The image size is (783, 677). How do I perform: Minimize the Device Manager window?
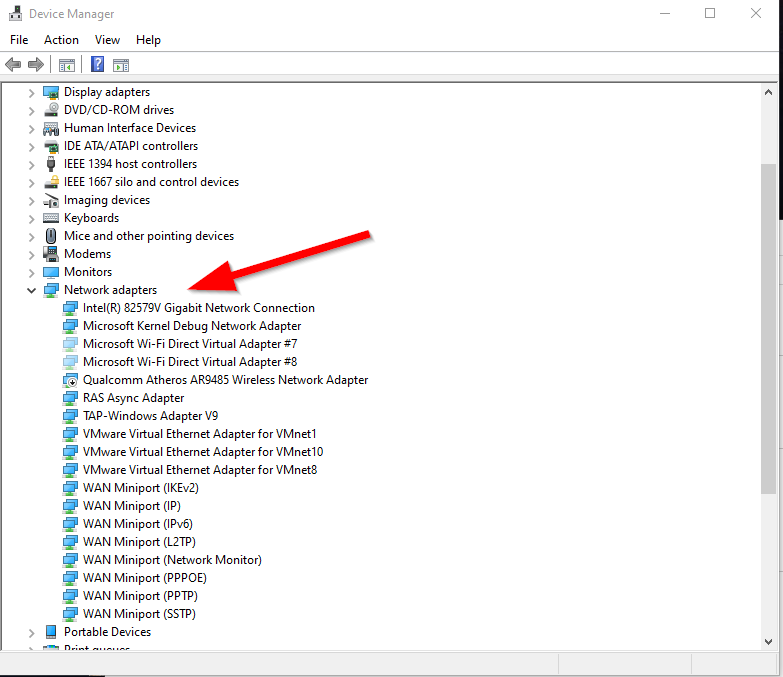pos(665,13)
